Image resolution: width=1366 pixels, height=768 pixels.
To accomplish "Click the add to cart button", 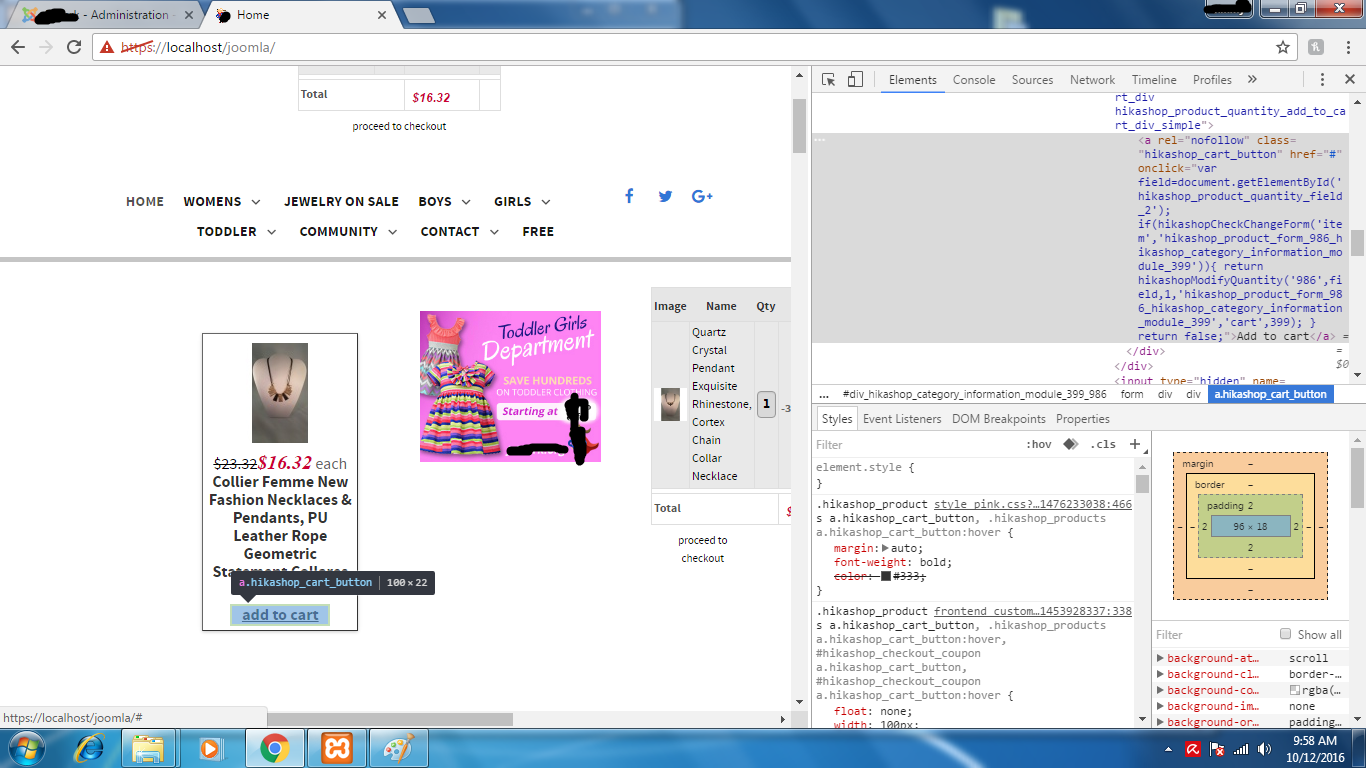I will pos(280,615).
